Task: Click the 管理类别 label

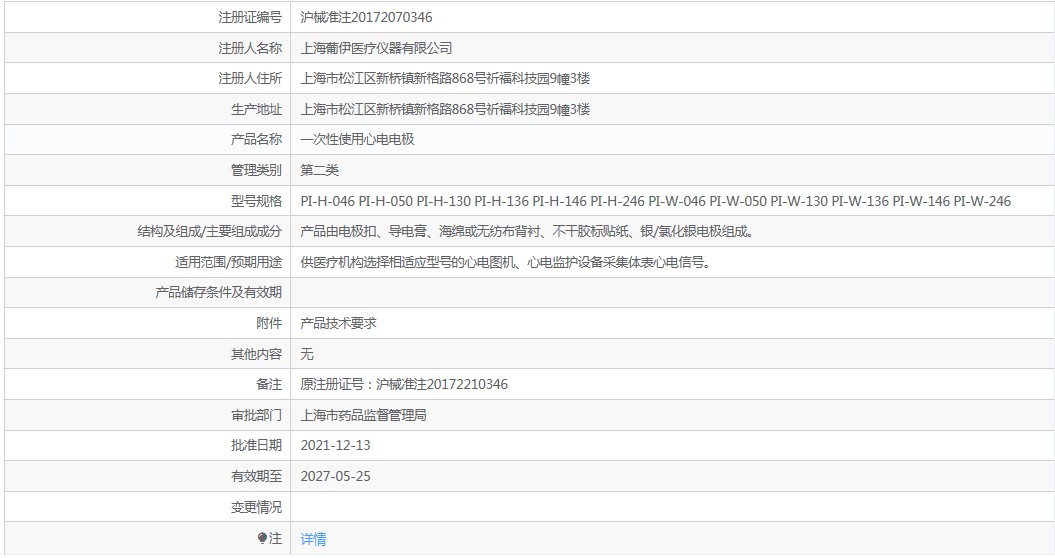Action: pos(256,170)
